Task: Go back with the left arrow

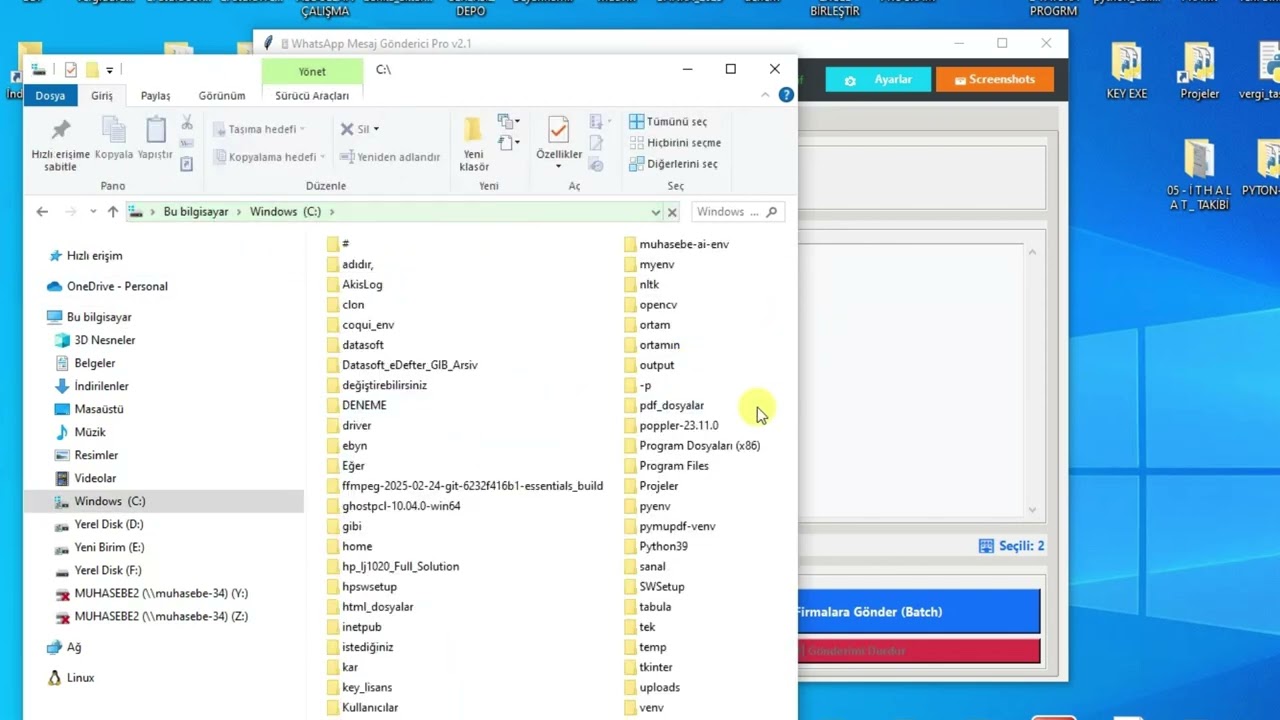Action: (42, 212)
